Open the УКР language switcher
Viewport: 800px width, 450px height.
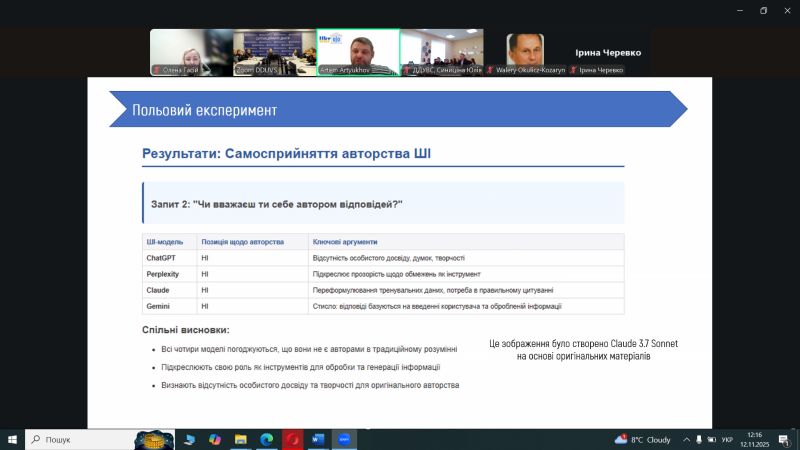[x=728, y=439]
